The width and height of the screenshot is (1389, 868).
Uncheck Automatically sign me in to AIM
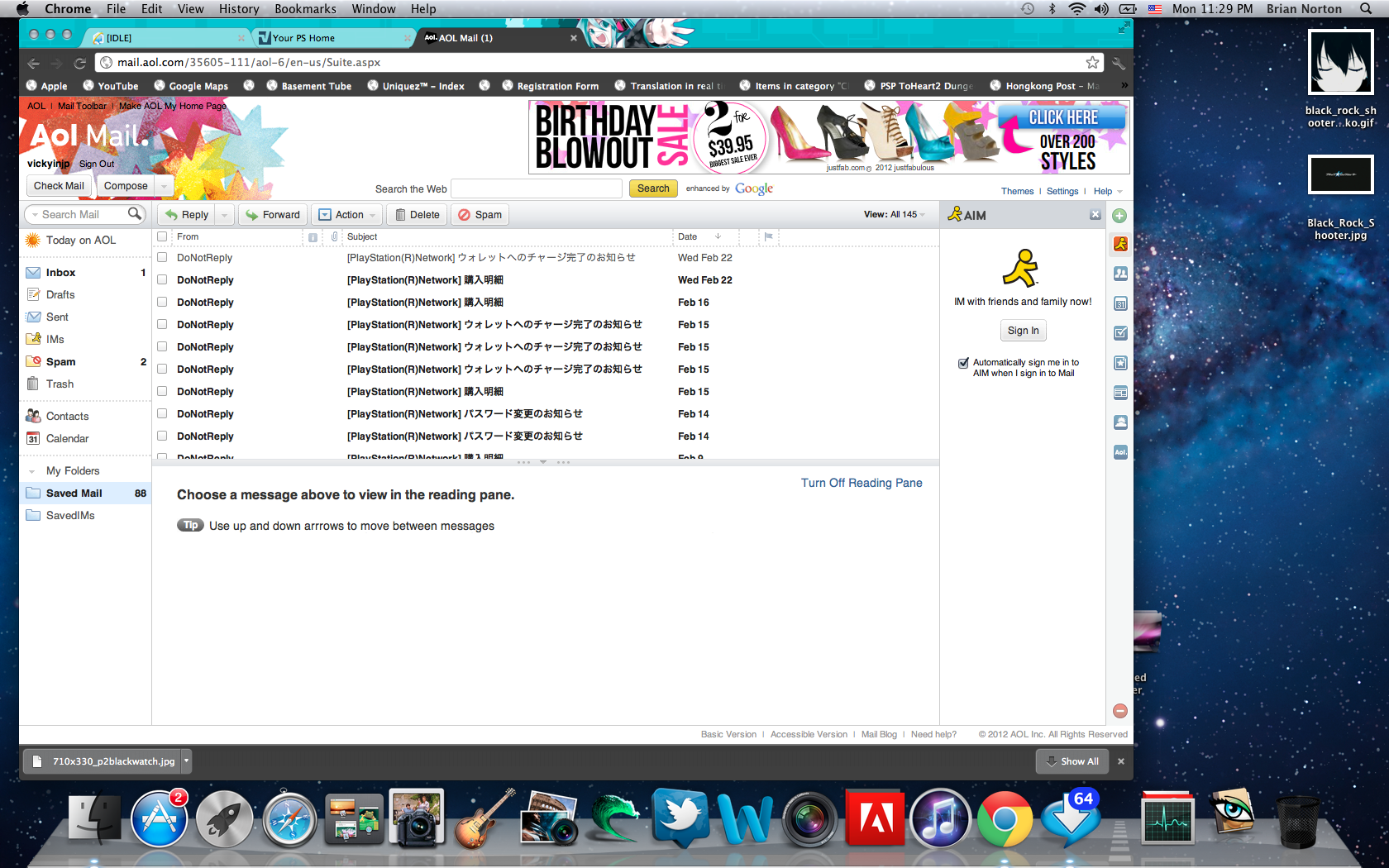click(x=963, y=363)
